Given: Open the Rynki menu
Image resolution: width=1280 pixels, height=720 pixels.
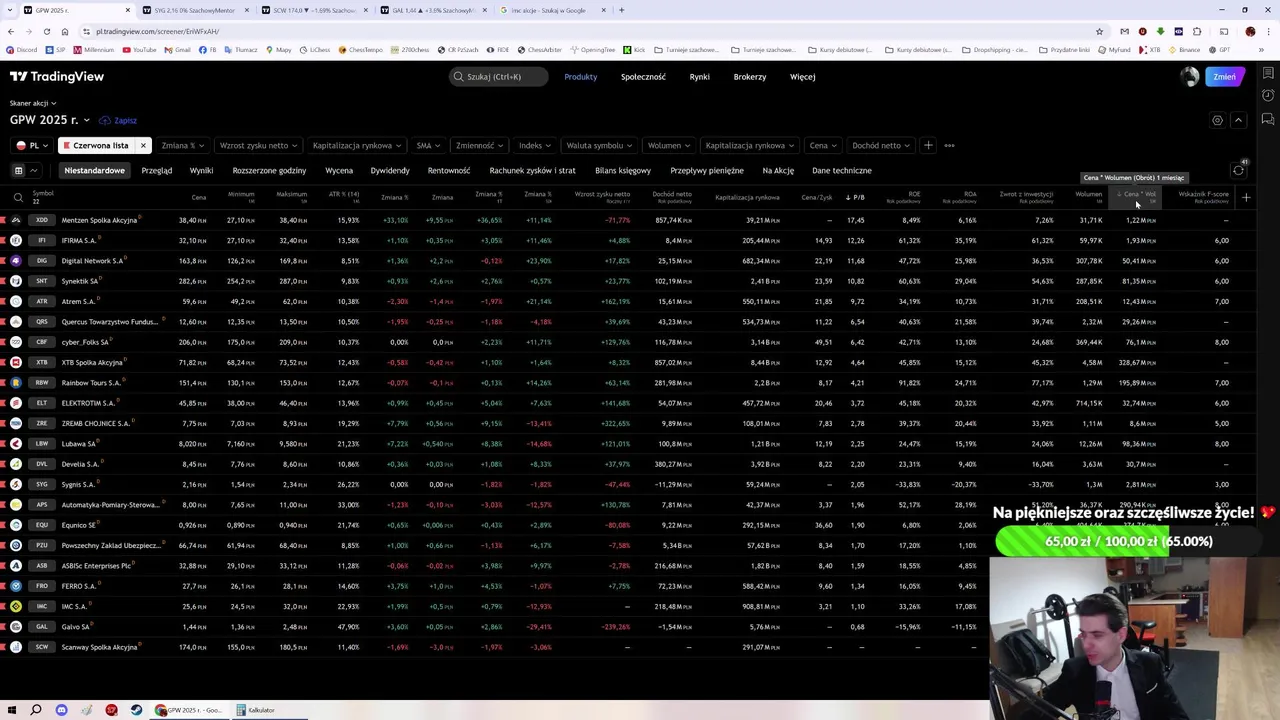Looking at the screenshot, I should coord(699,76).
